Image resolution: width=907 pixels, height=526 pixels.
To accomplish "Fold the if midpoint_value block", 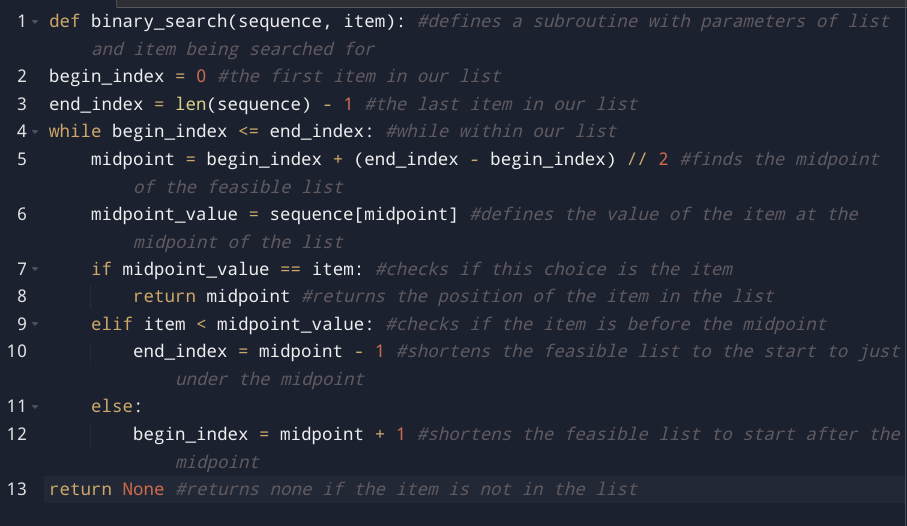I will tap(34, 269).
